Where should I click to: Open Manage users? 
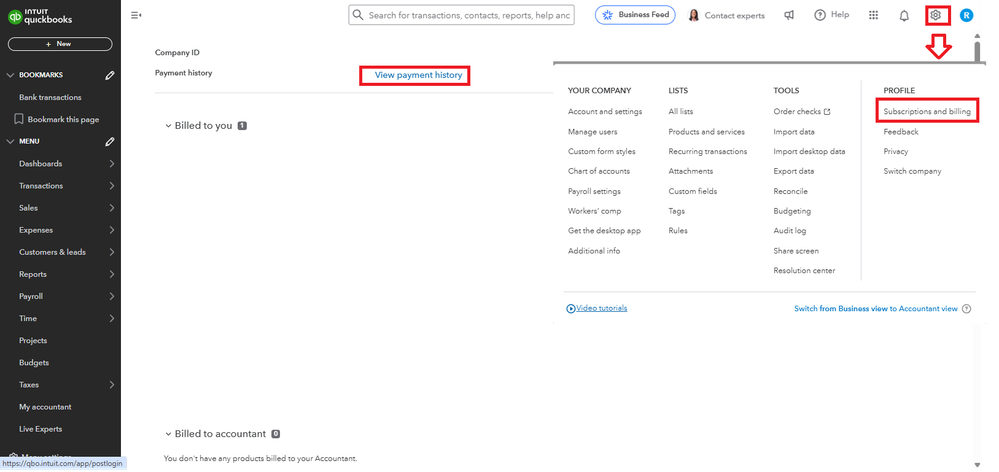(593, 132)
